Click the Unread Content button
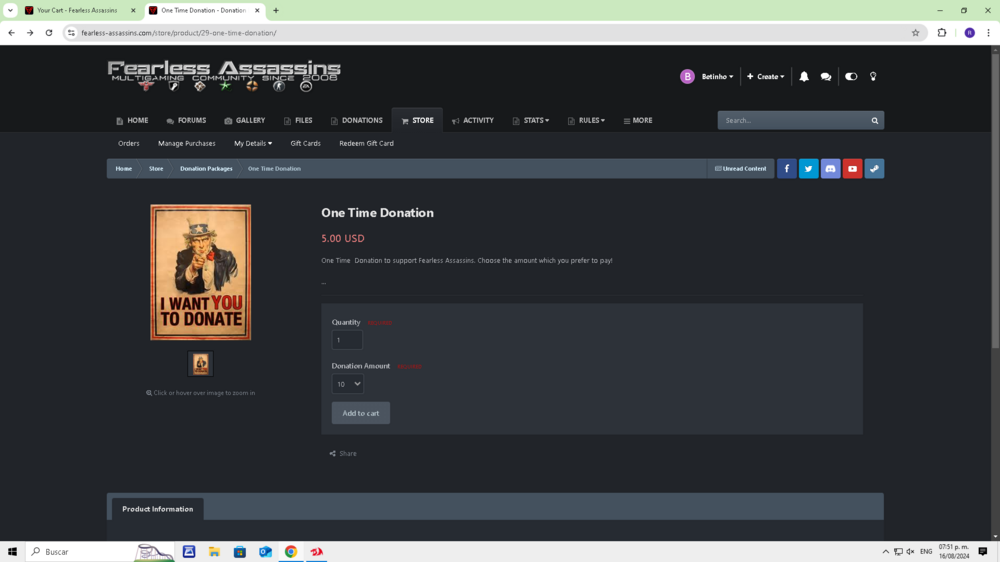This screenshot has width=1000, height=562. point(740,168)
